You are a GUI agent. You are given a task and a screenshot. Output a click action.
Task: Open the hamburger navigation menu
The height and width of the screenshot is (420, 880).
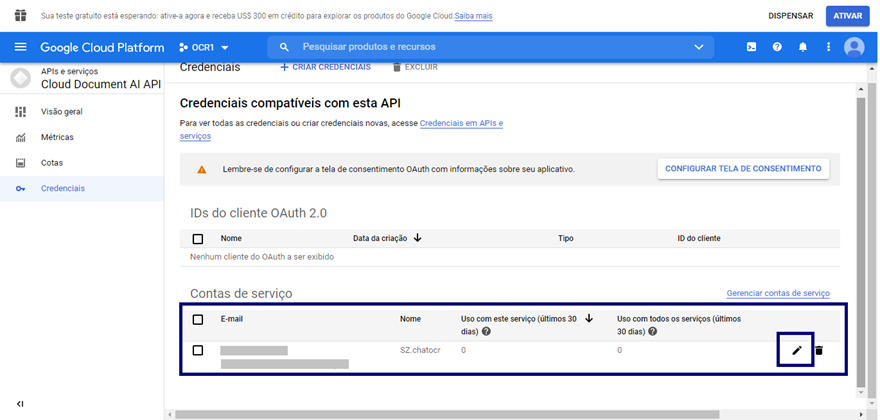coord(20,47)
